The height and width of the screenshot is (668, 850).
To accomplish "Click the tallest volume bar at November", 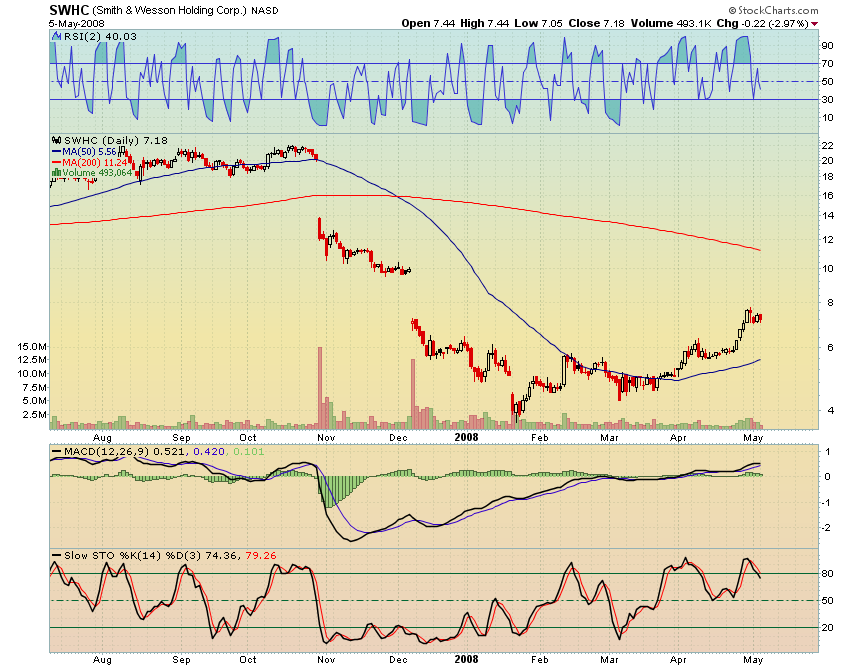I will click(320, 388).
